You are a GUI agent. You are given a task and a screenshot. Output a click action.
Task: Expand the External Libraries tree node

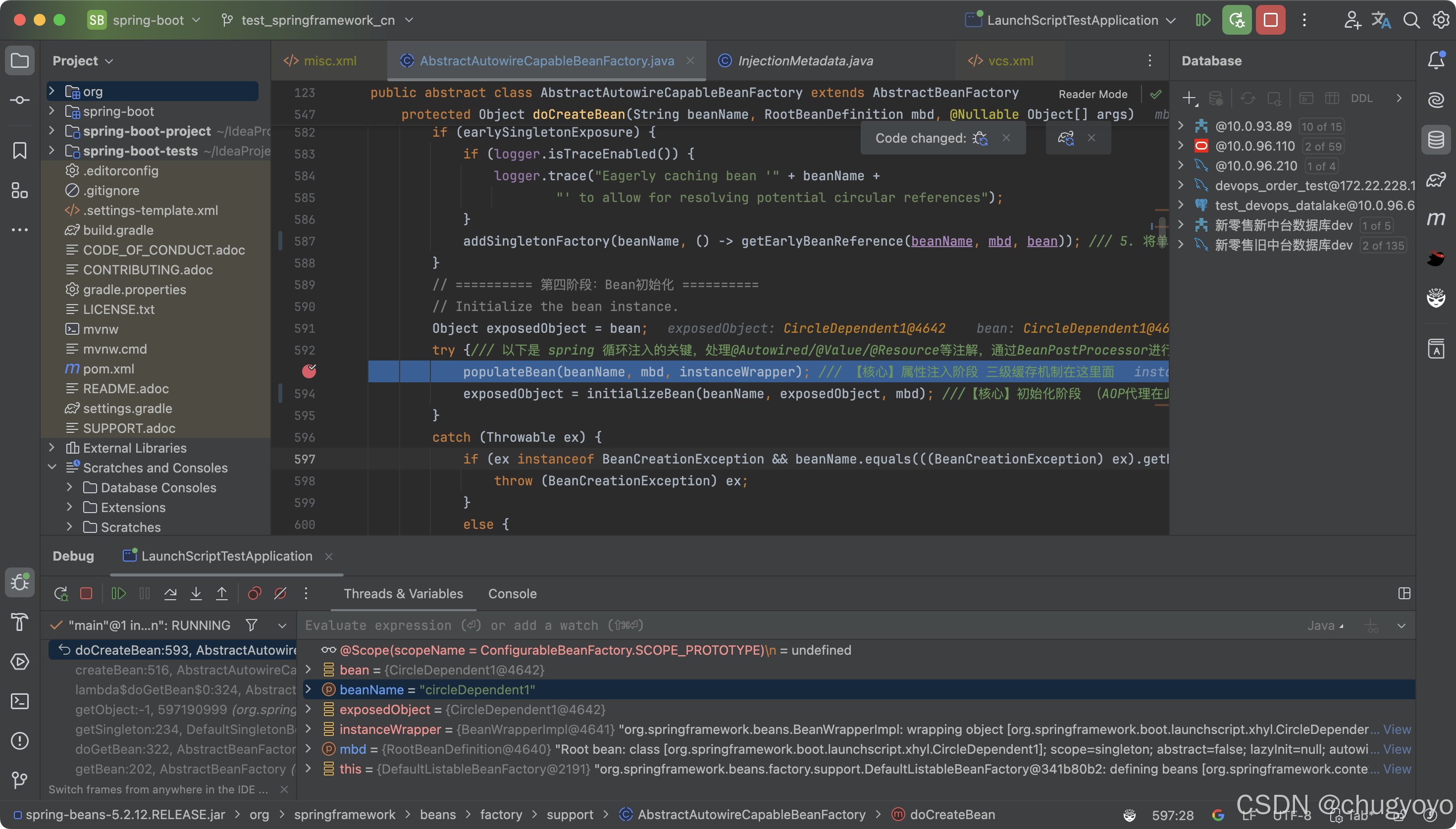[52, 448]
